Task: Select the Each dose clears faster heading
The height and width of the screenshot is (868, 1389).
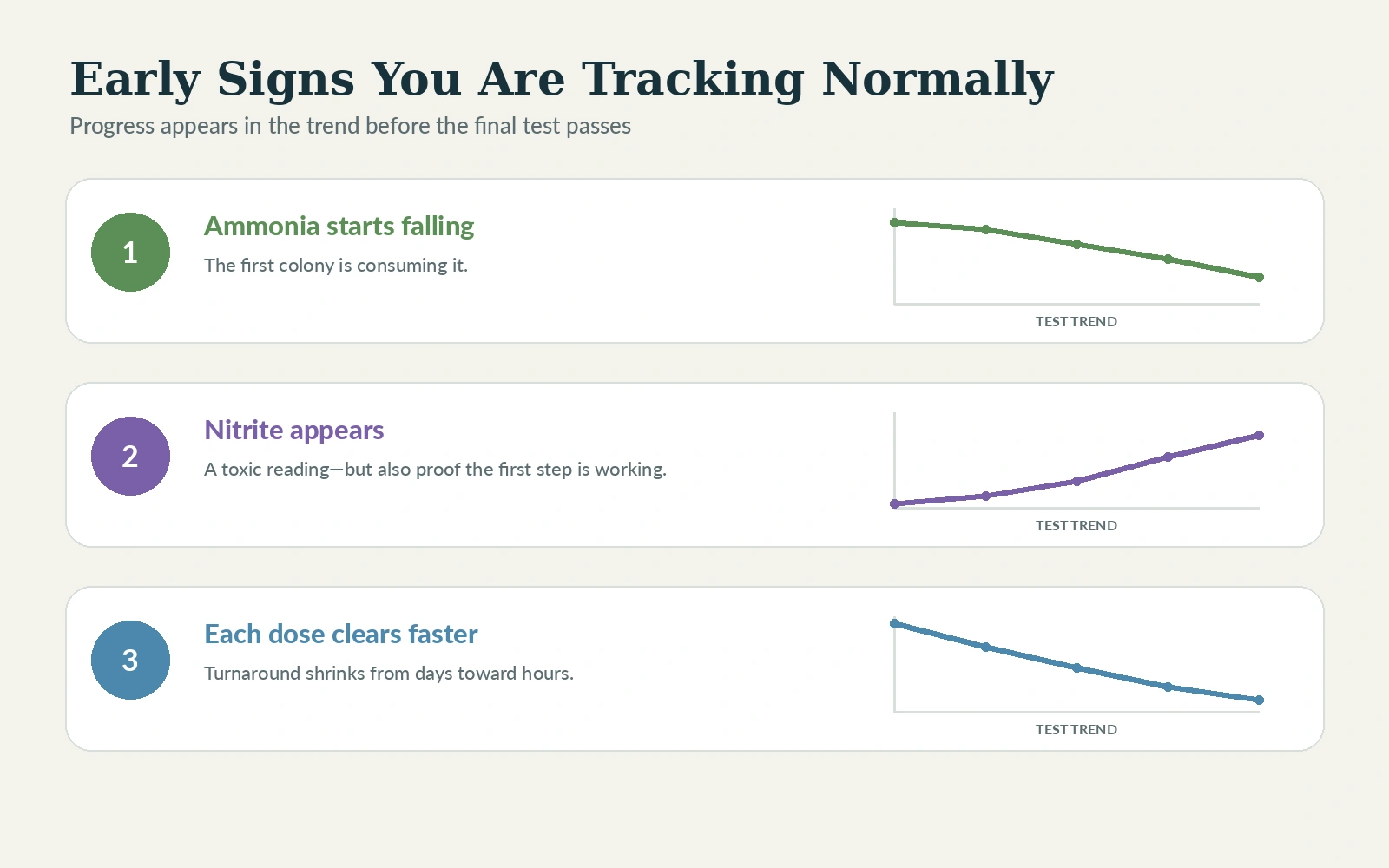Action: click(x=340, y=635)
